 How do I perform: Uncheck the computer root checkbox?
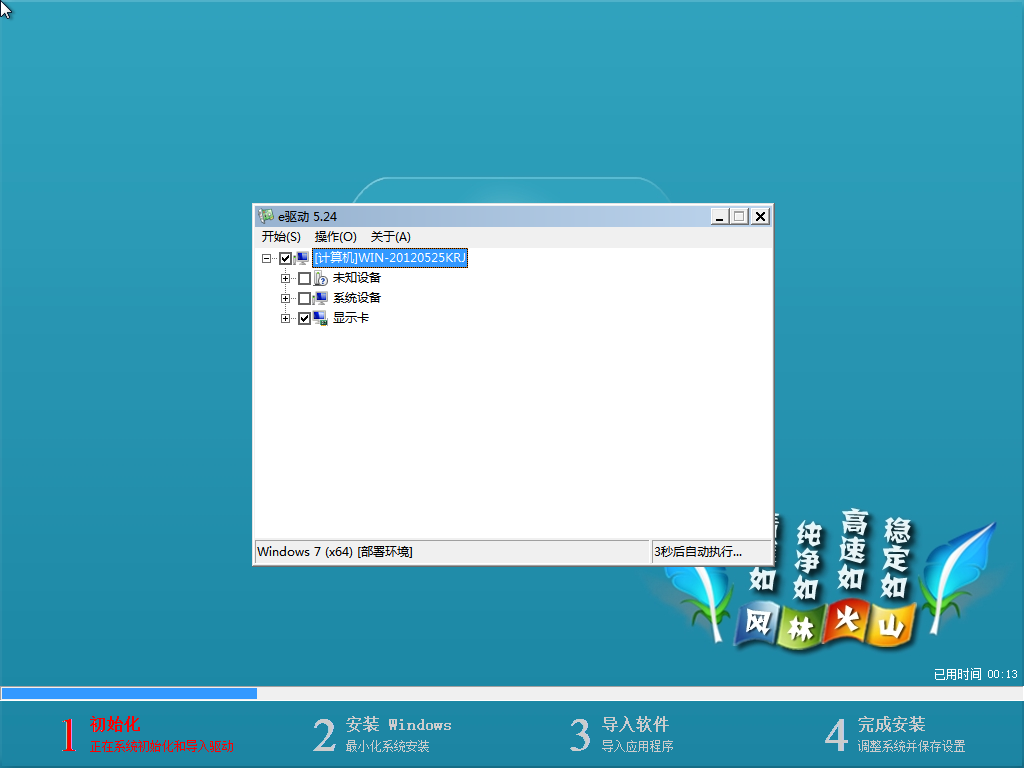(285, 258)
